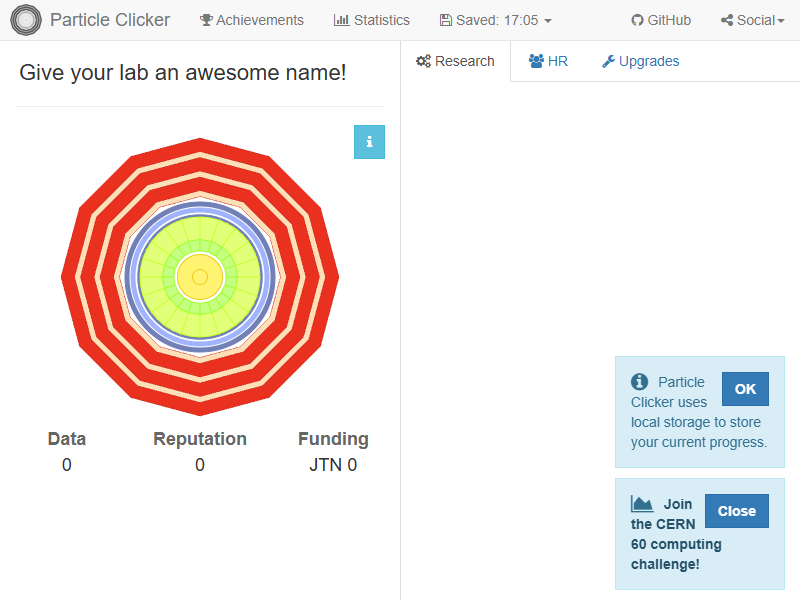Click the GitHub octocat icon
This screenshot has height=600, width=800.
(x=637, y=20)
